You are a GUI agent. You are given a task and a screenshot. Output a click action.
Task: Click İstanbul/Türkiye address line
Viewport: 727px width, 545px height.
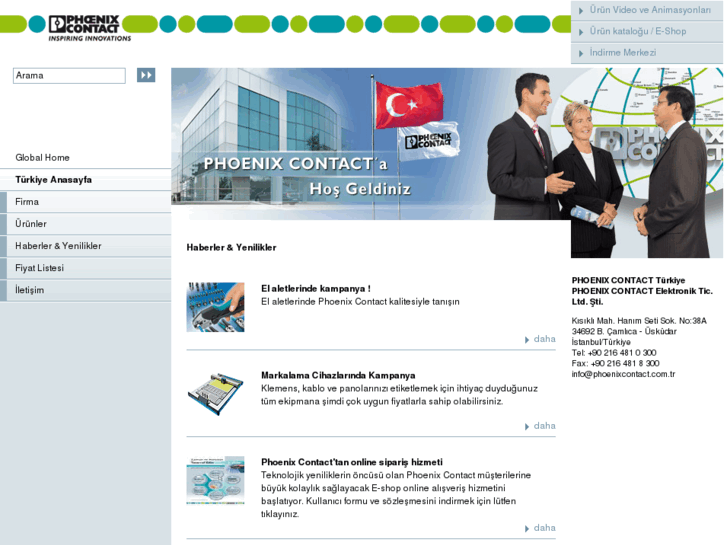coord(601,342)
